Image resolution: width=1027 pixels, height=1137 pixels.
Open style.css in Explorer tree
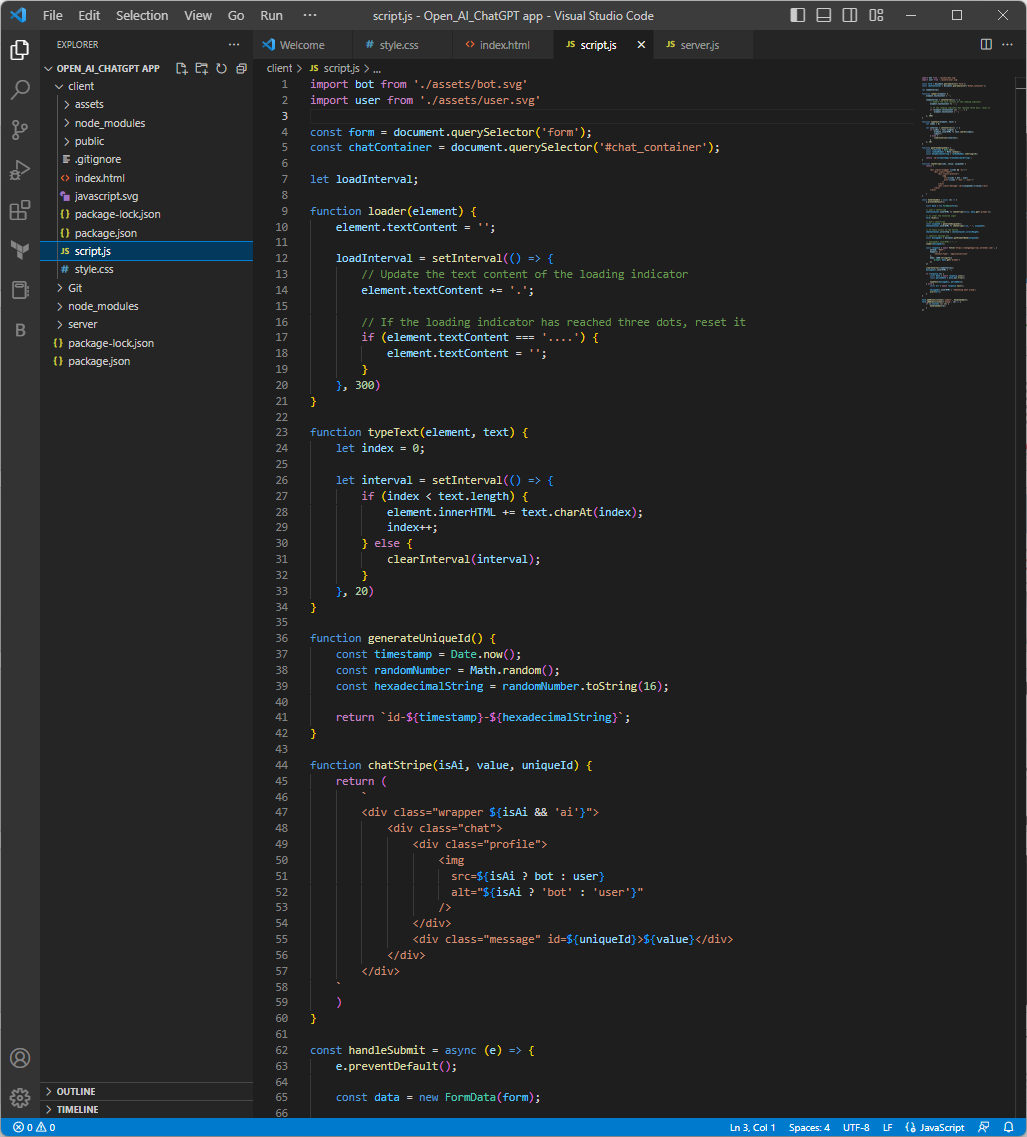(x=147, y=269)
